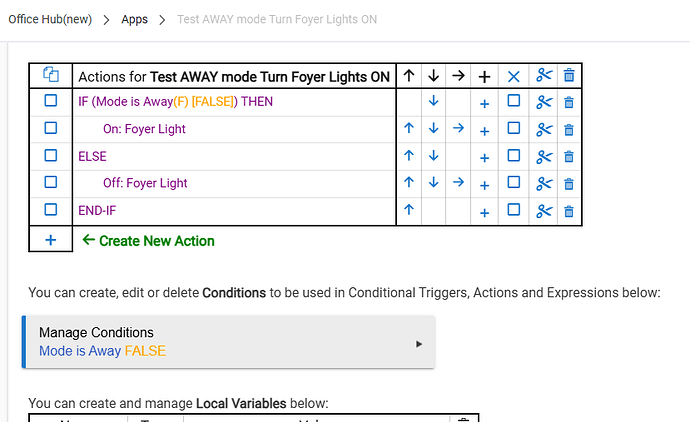Open the IF Mode is Away action
Image resolution: width=690 pixels, height=422 pixels.
coord(175,102)
